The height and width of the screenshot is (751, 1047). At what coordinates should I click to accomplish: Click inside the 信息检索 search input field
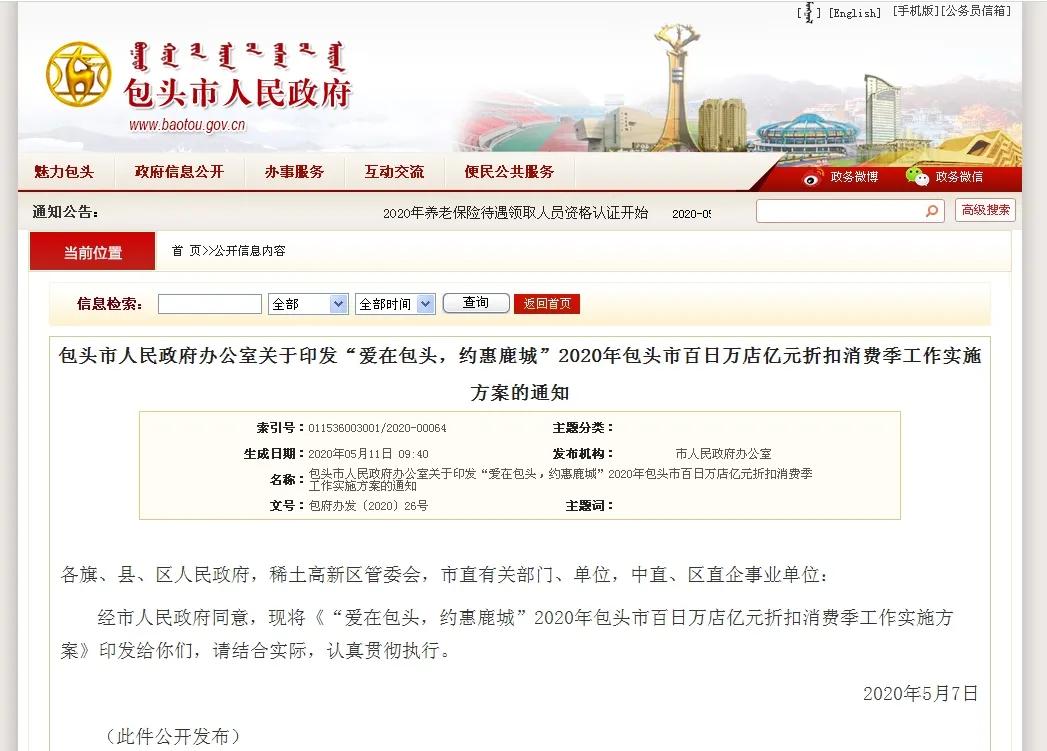tap(208, 302)
